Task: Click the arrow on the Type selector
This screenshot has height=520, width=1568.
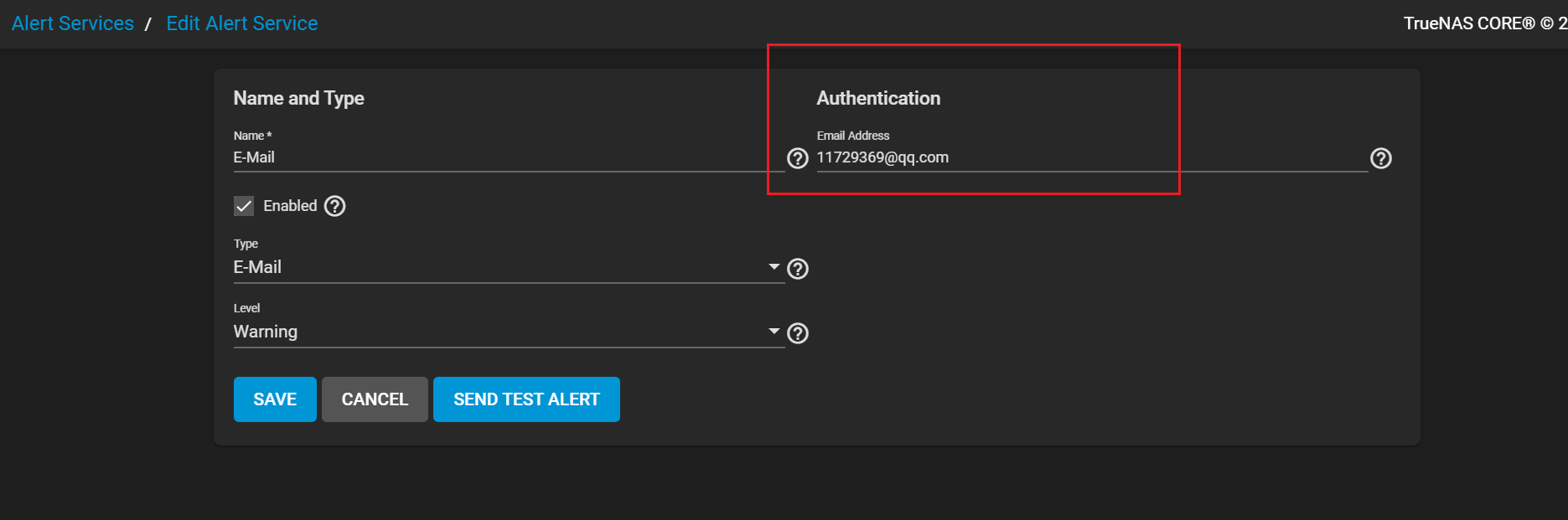Action: click(774, 266)
